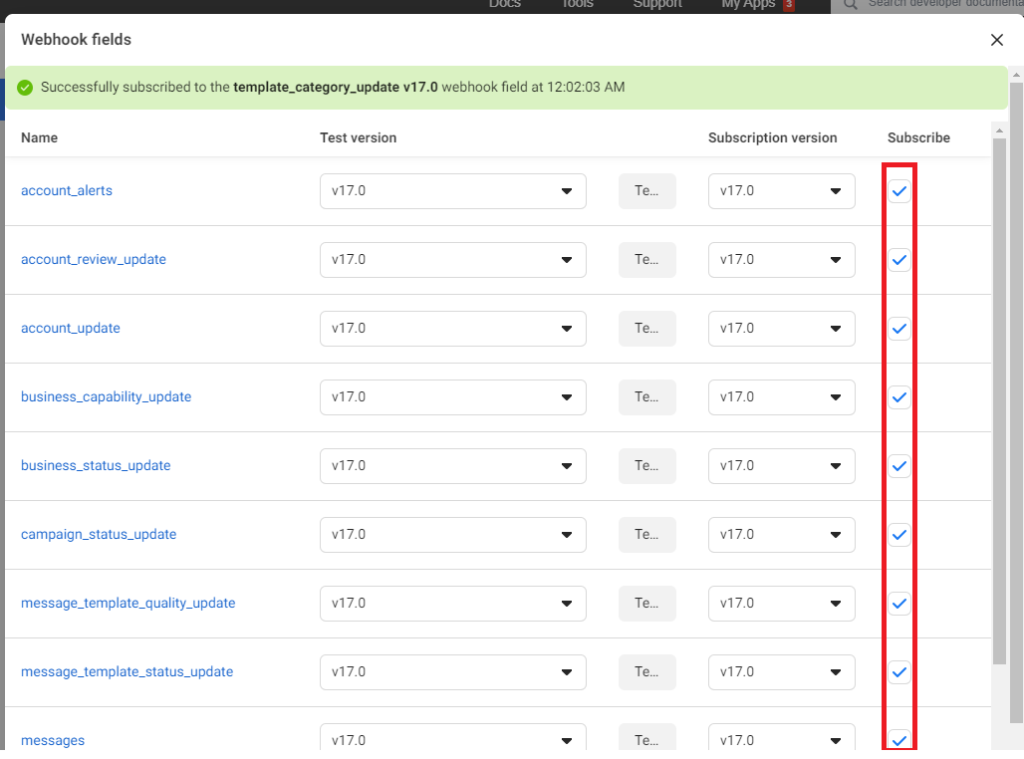
Task: Click the Test button for business_capability_update
Action: coord(647,397)
